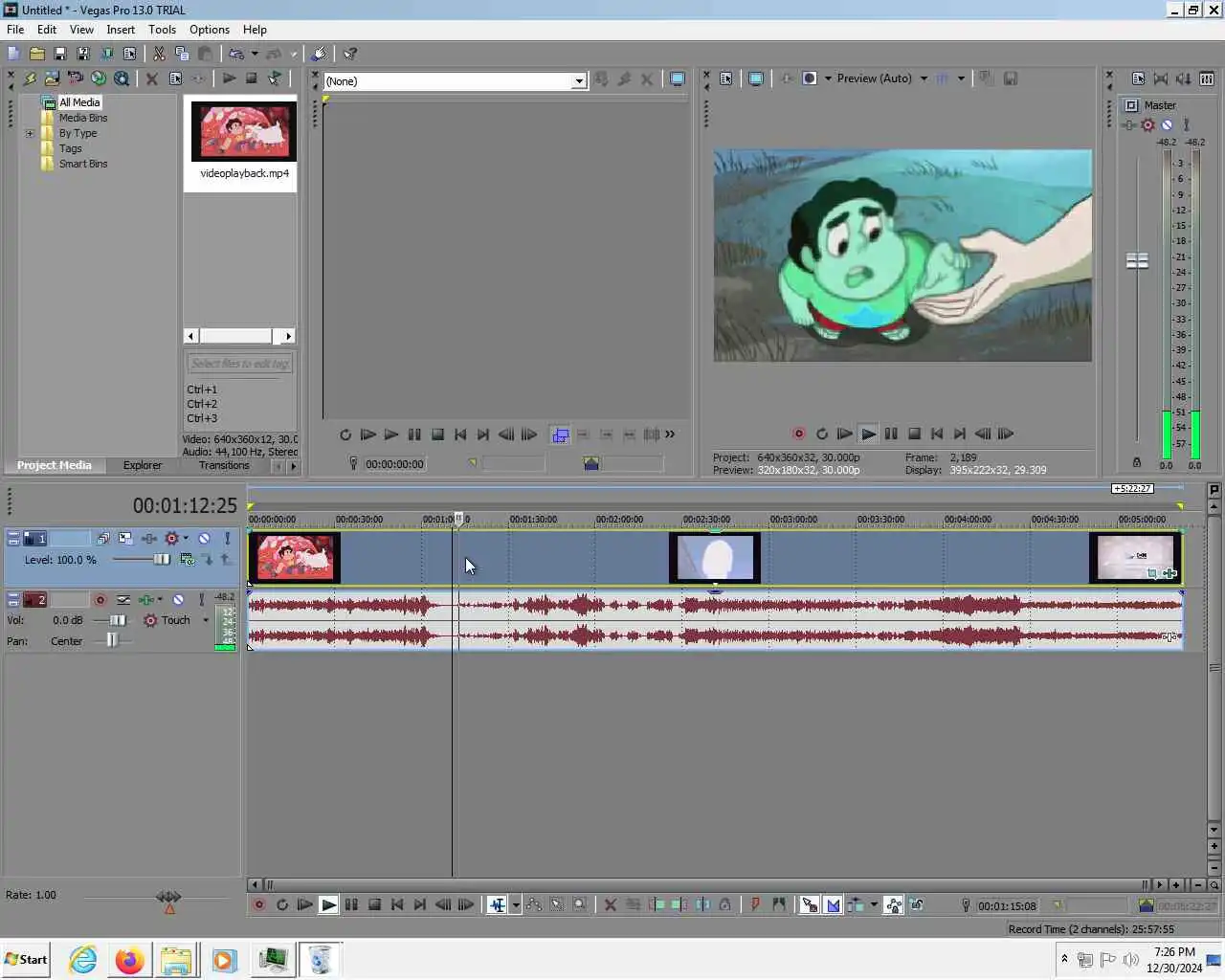Image resolution: width=1225 pixels, height=980 pixels.
Task: Click Play in the Video Preview transport
Action: coord(868,434)
